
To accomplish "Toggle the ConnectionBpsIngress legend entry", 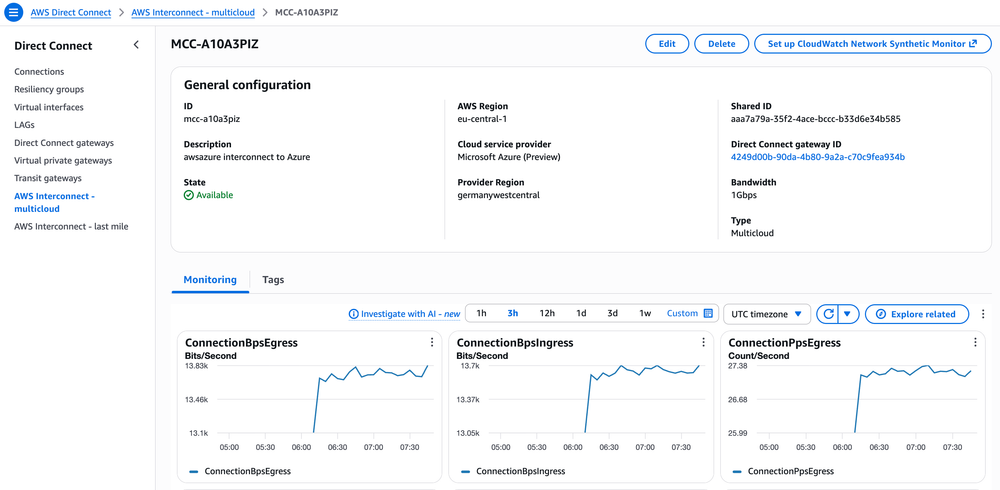I will [x=513, y=471].
